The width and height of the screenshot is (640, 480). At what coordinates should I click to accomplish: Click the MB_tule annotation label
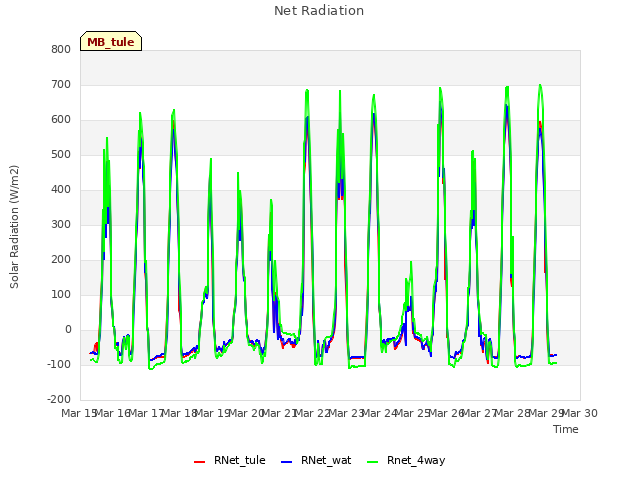pos(111,42)
